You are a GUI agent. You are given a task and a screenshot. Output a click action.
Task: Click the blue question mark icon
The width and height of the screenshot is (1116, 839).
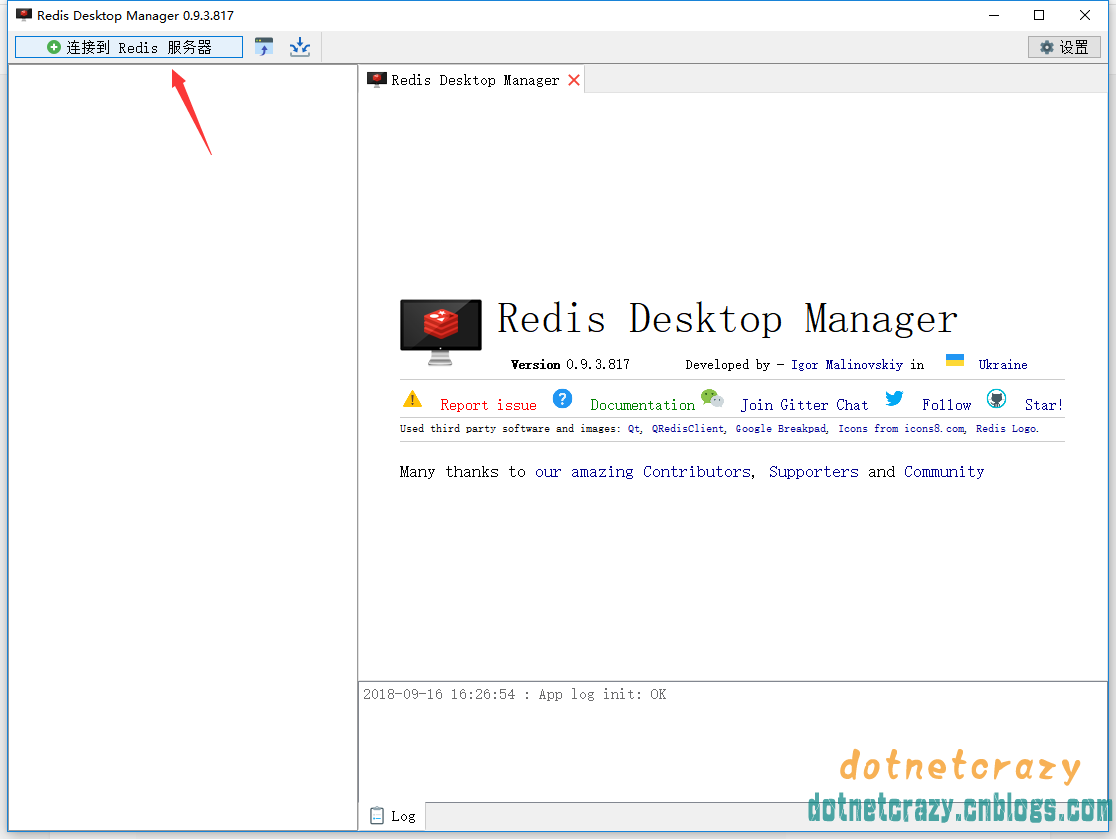562,399
